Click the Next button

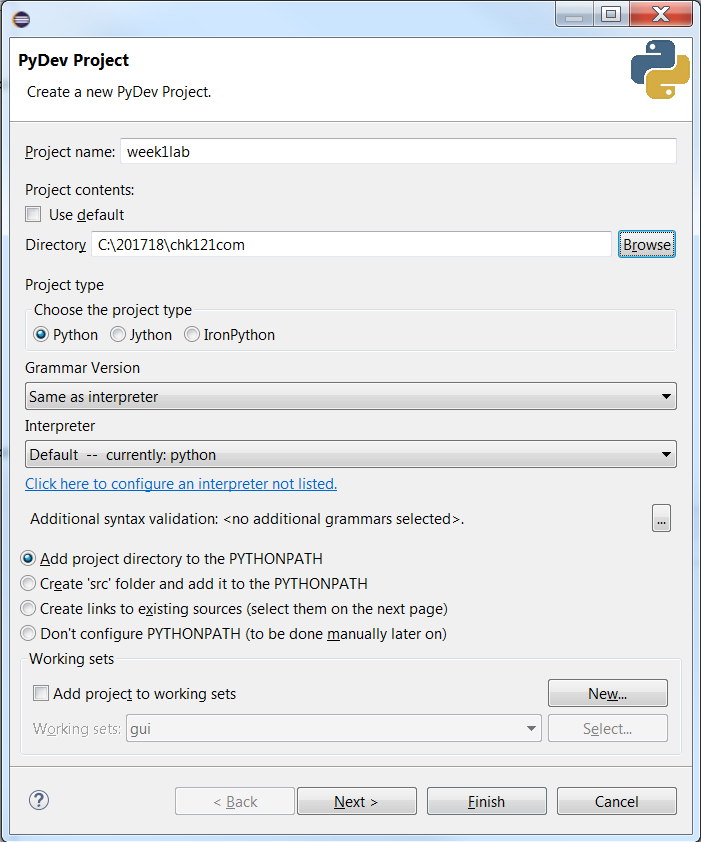pyautogui.click(x=356, y=801)
